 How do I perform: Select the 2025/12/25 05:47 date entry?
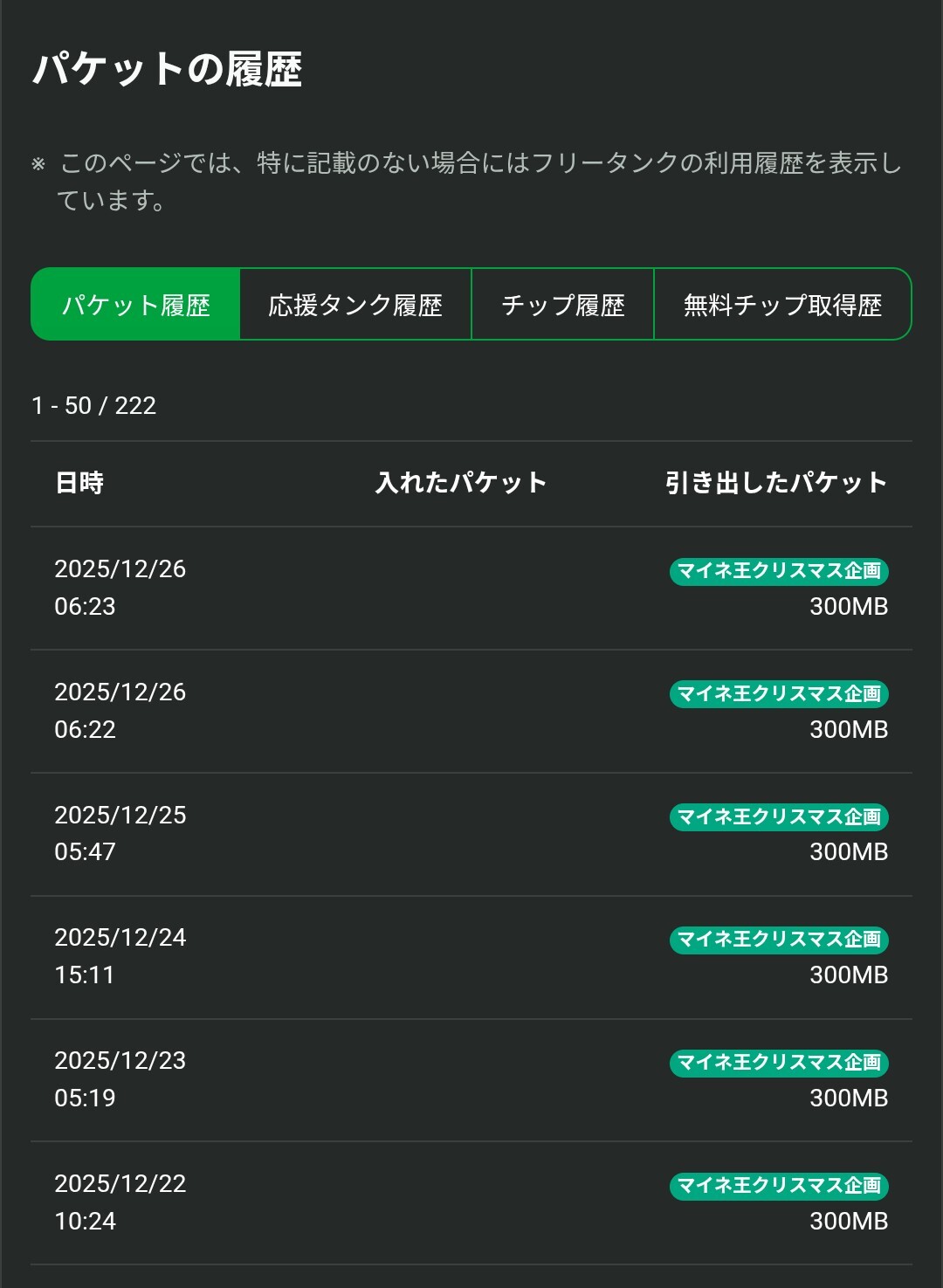tap(120, 833)
